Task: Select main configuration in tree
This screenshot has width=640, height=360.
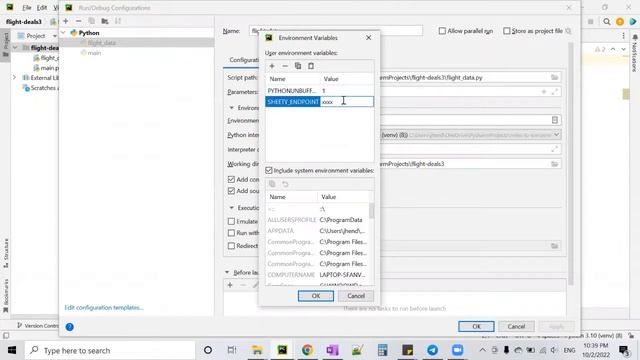Action: pos(94,53)
